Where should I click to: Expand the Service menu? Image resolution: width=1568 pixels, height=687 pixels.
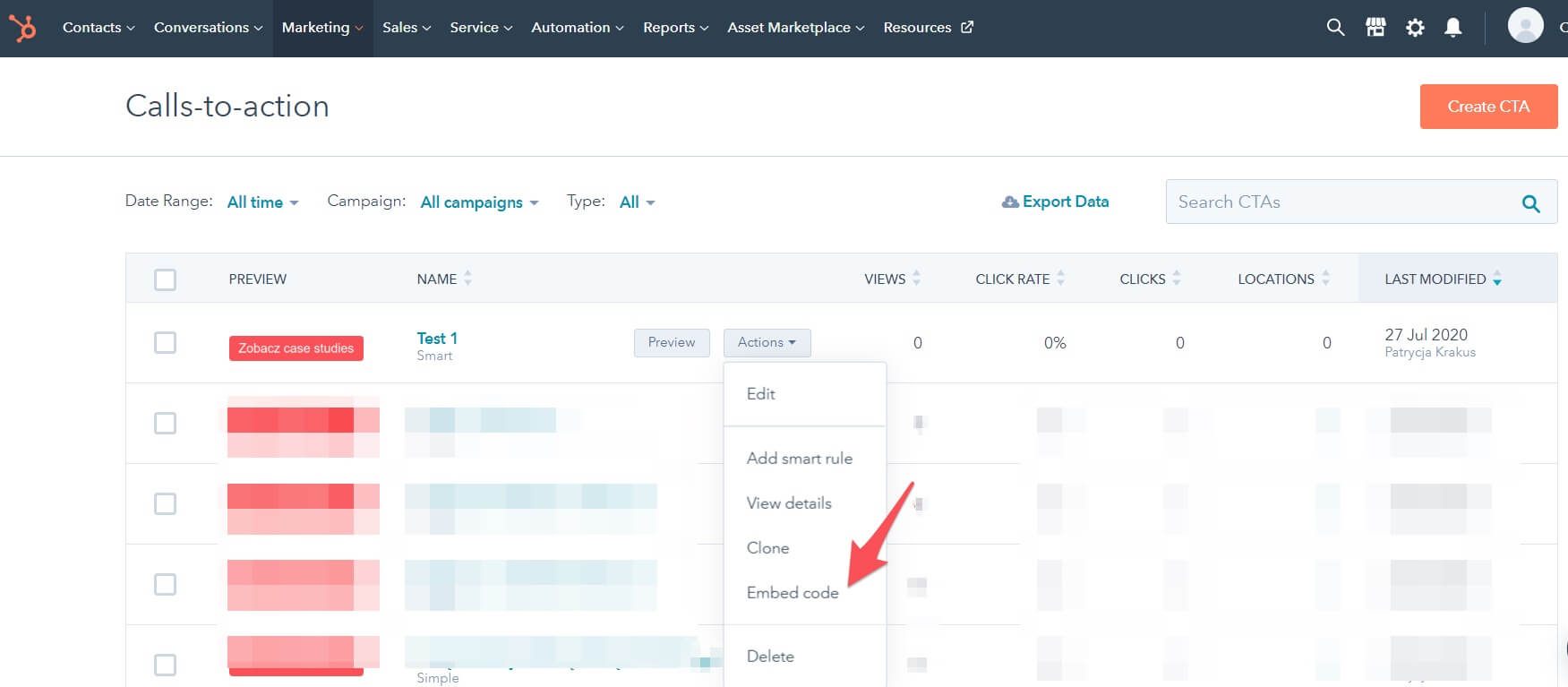click(x=481, y=28)
